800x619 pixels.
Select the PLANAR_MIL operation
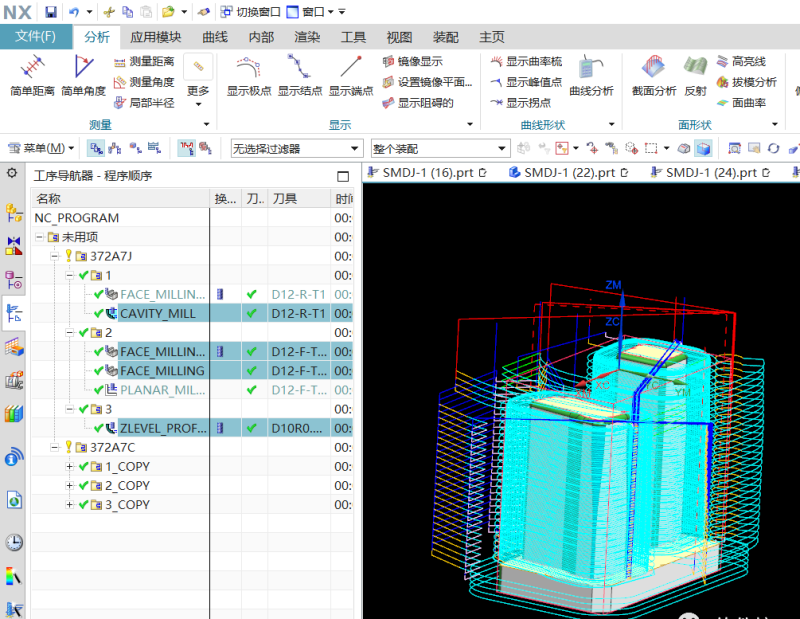163,390
